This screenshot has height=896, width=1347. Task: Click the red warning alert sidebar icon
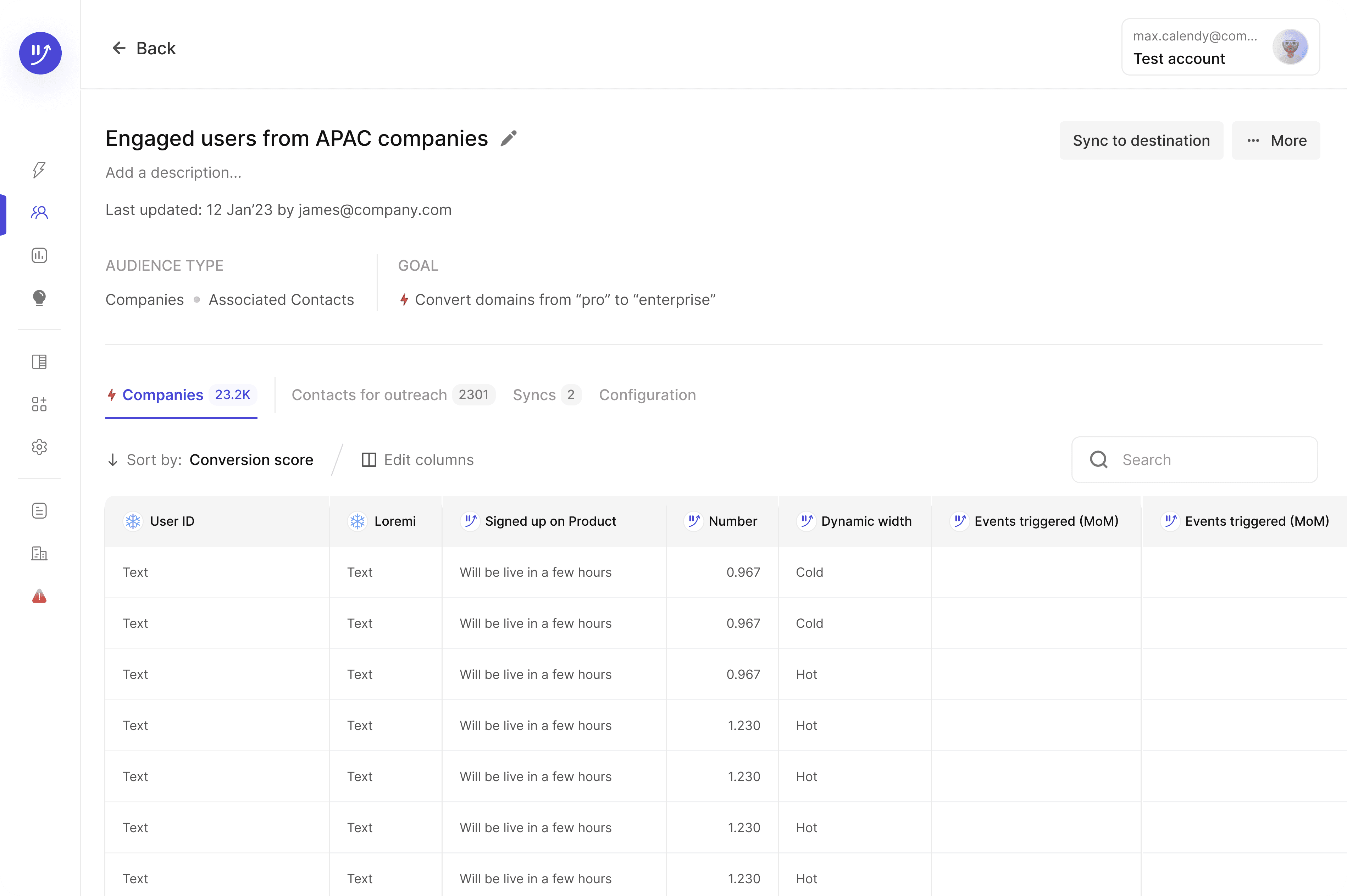[39, 596]
